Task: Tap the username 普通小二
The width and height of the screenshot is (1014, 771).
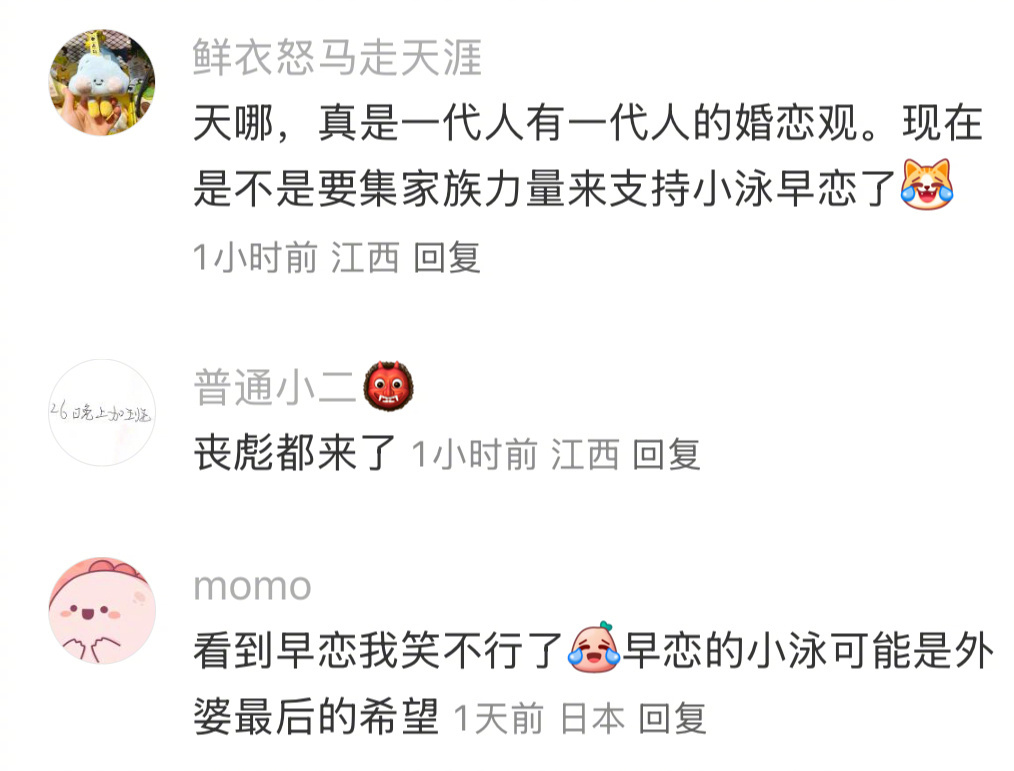Action: pos(275,387)
